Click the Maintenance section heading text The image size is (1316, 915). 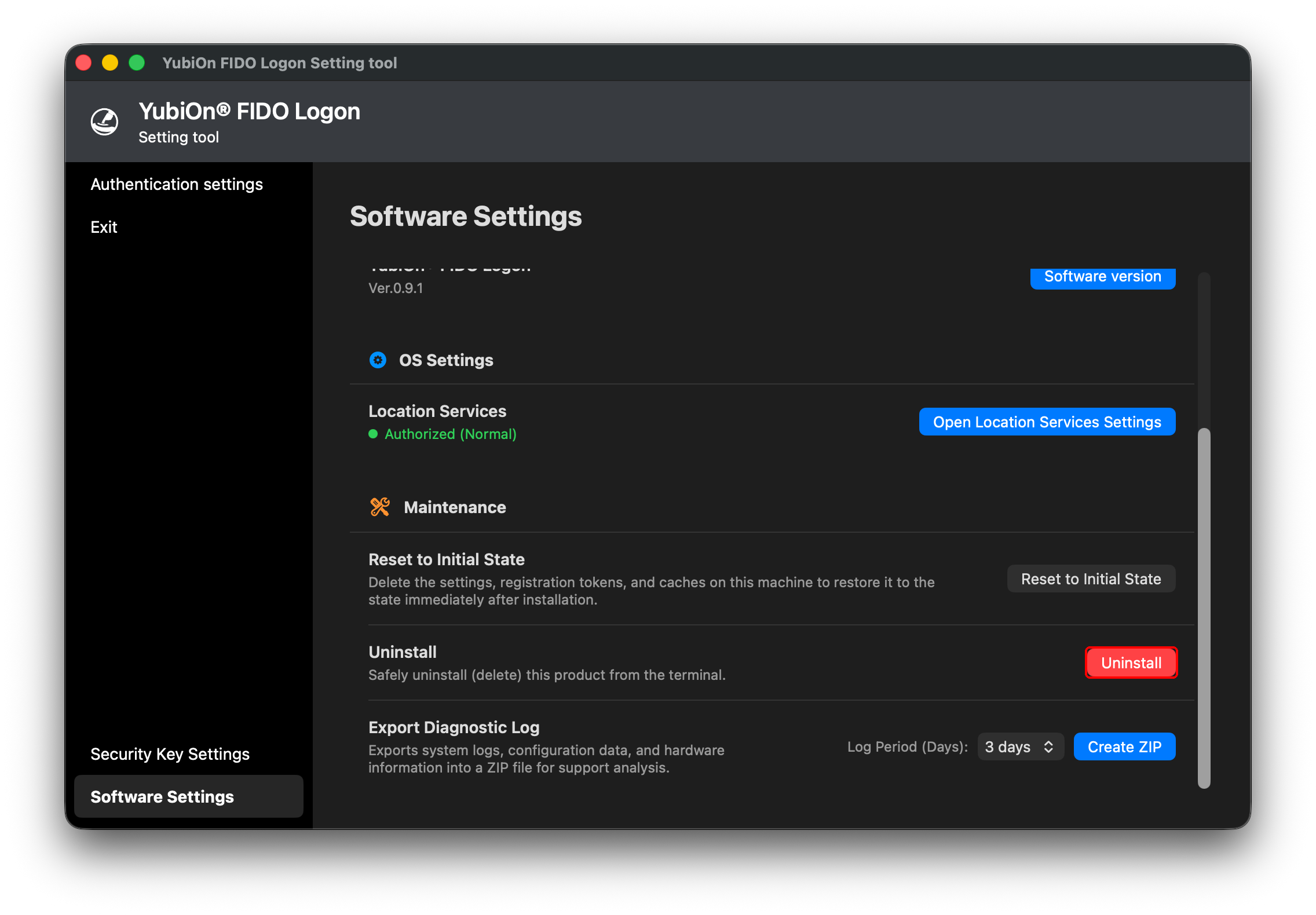pyautogui.click(x=455, y=507)
